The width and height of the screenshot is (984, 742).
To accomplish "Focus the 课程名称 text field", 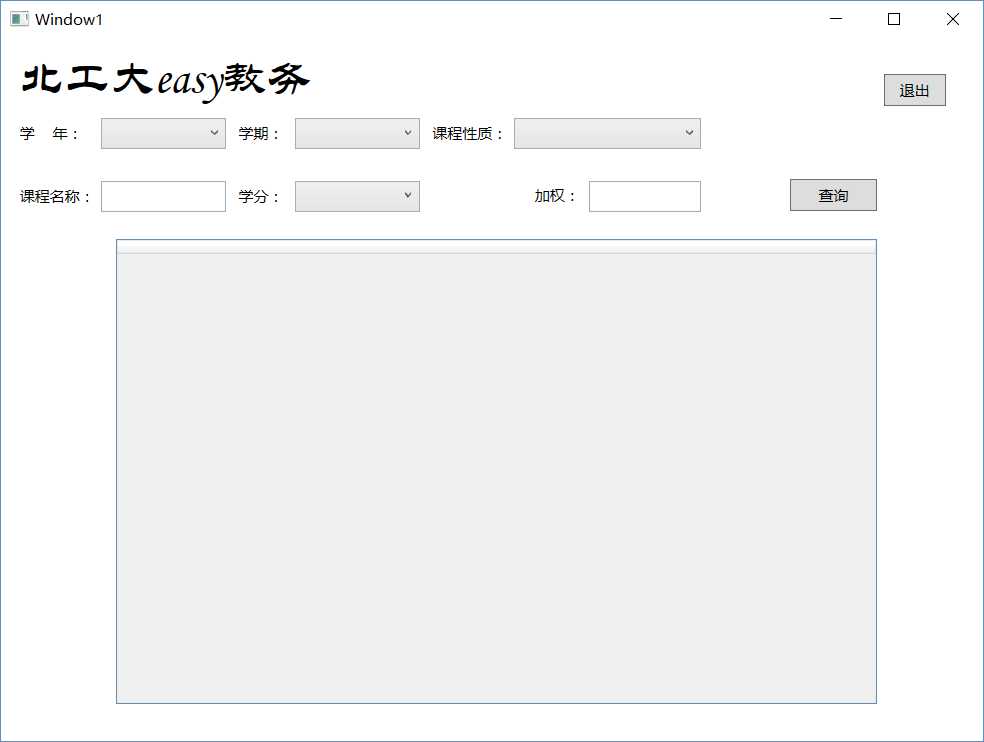I will point(163,196).
